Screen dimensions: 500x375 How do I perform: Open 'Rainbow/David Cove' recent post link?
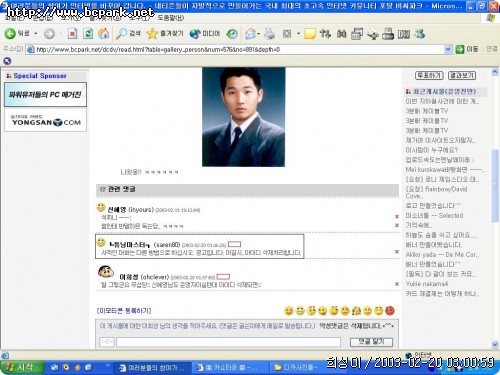tap(437, 192)
